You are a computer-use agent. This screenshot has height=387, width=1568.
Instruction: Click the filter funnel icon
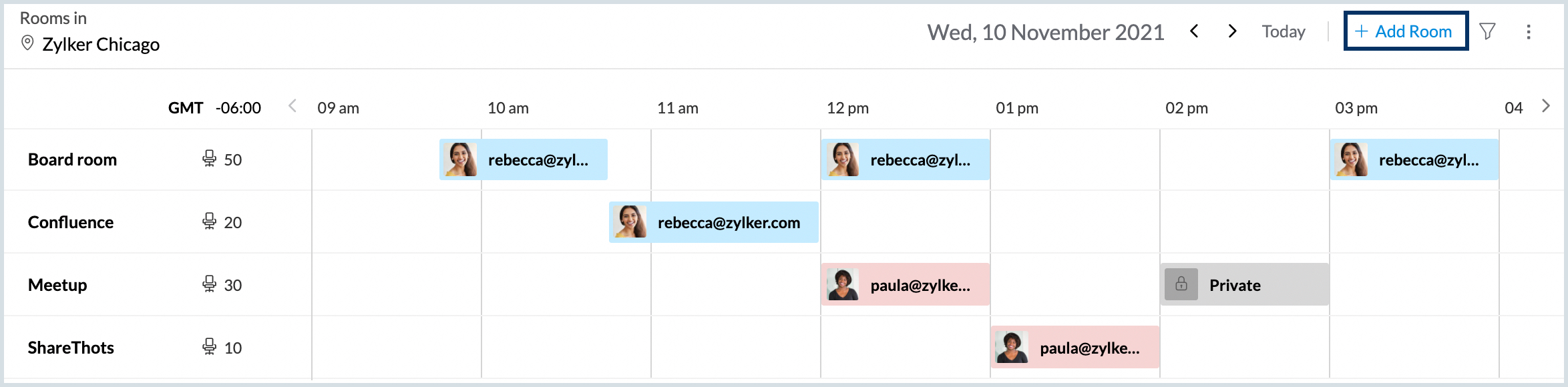pyautogui.click(x=1487, y=31)
